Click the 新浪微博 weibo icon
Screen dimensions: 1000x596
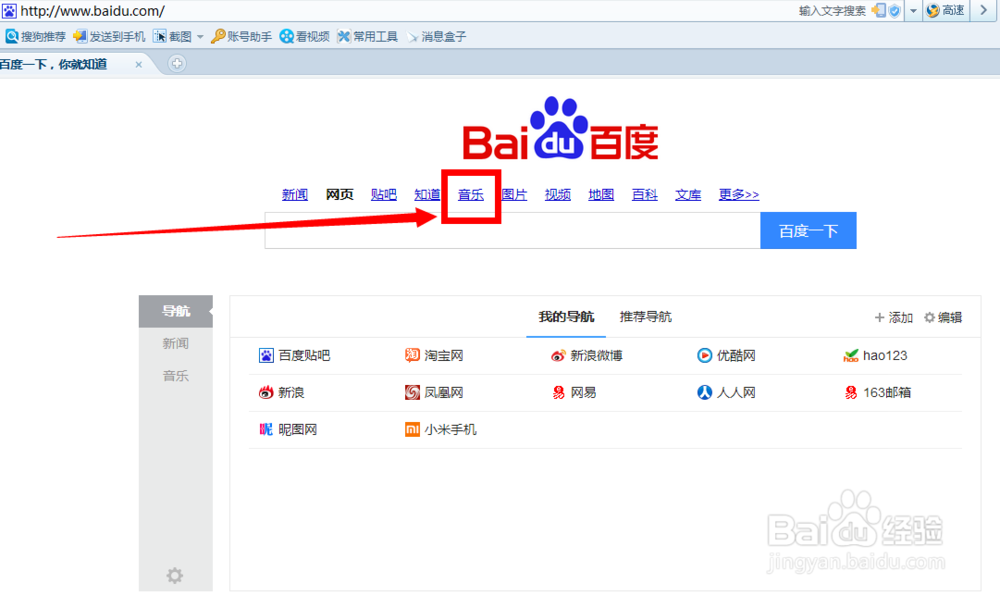[558, 356]
